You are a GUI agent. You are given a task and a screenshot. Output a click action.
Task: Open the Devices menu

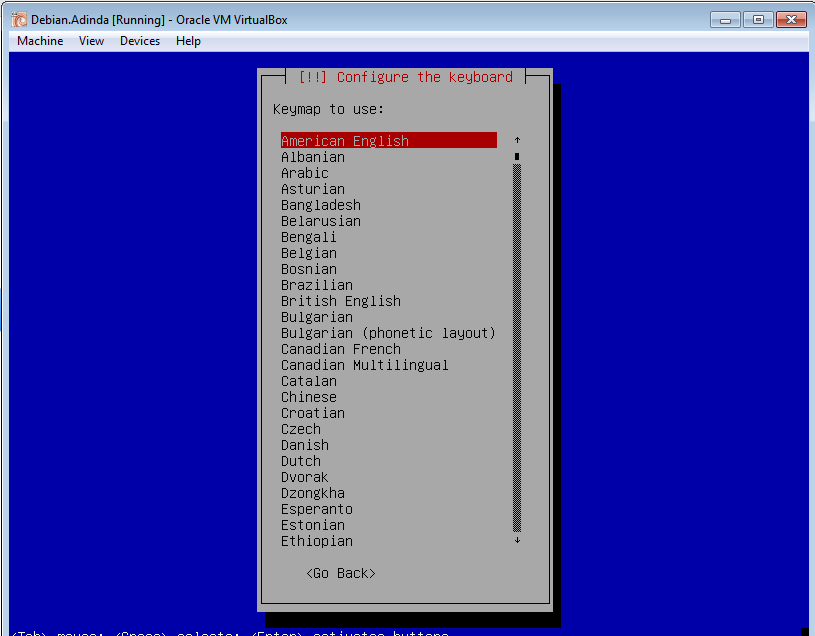[140, 41]
